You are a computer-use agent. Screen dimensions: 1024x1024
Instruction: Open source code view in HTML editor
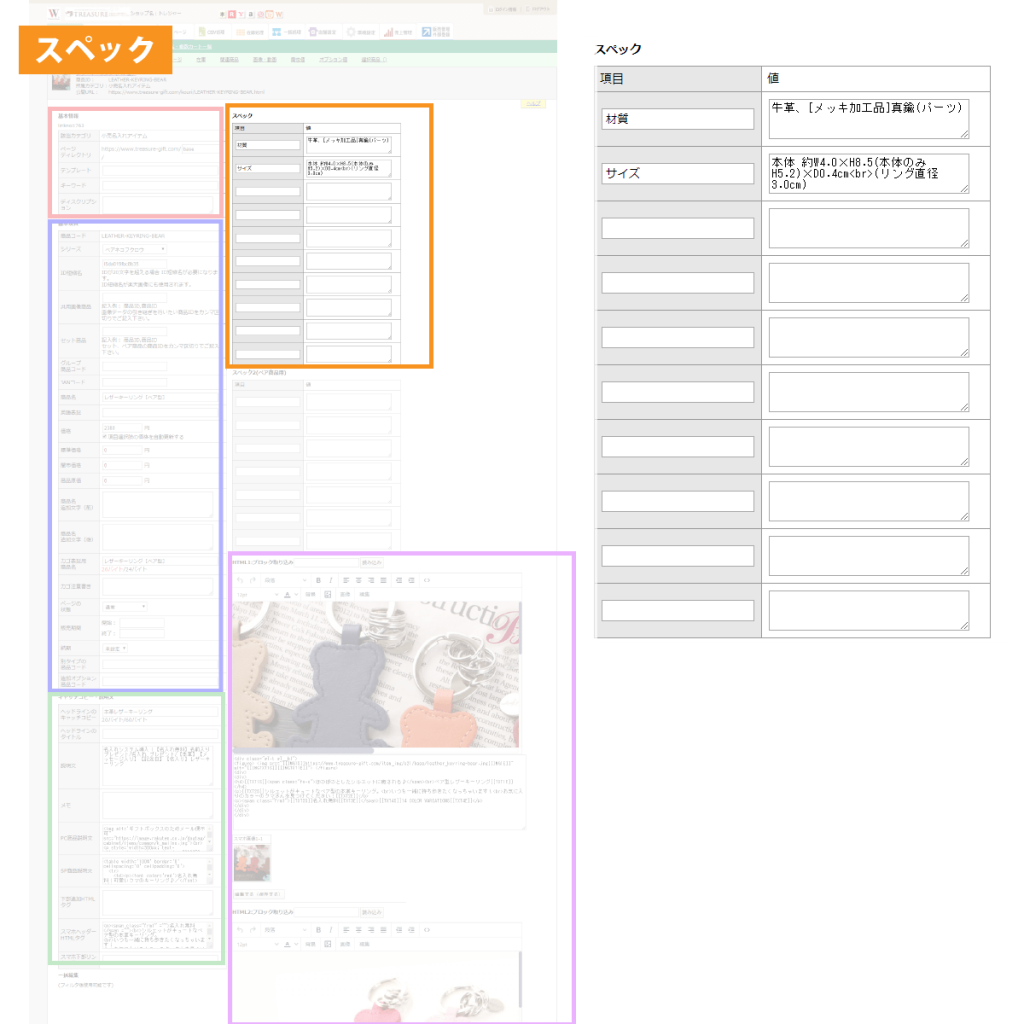(x=427, y=580)
